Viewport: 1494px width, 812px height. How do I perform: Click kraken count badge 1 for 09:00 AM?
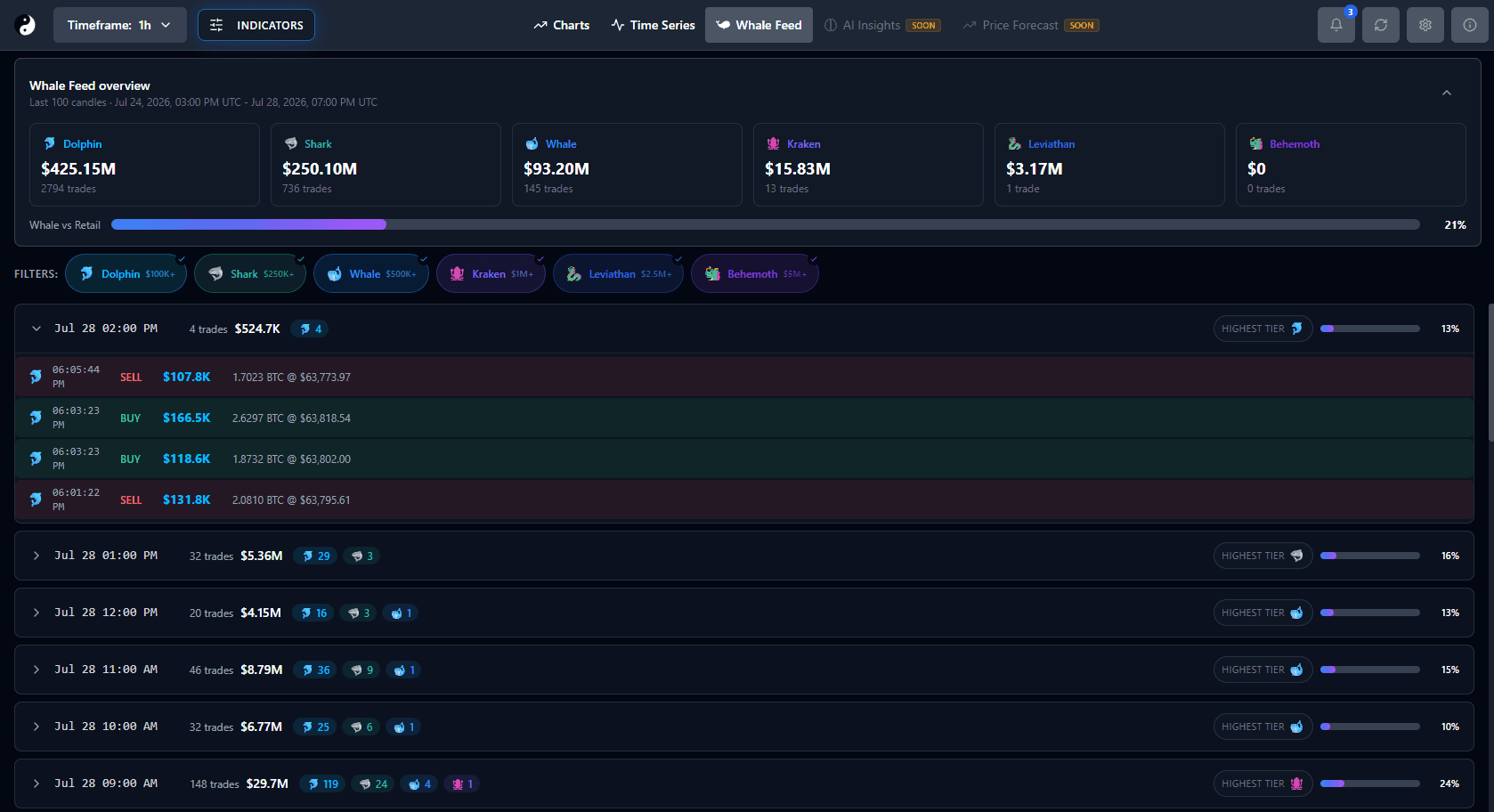(x=463, y=784)
